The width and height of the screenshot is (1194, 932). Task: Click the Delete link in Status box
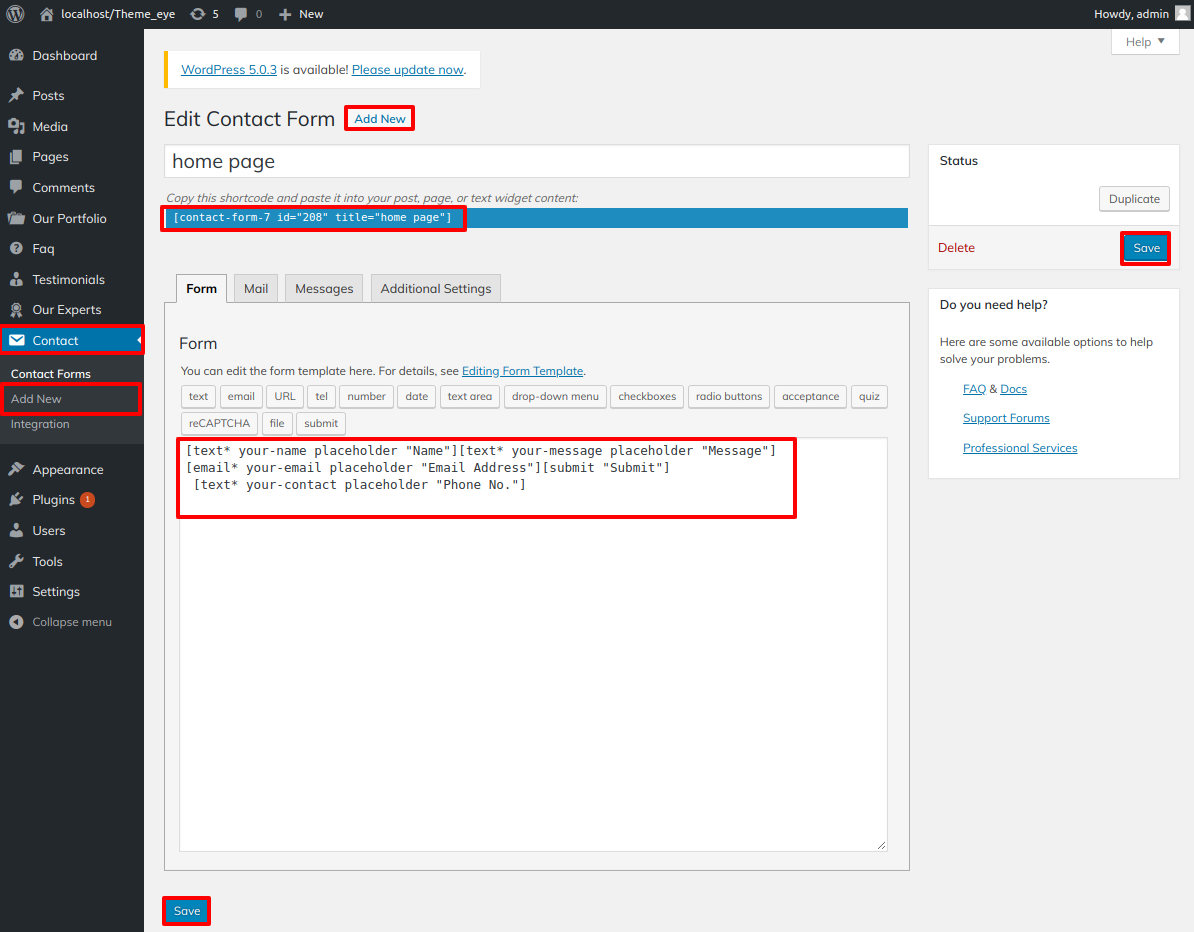(x=956, y=248)
